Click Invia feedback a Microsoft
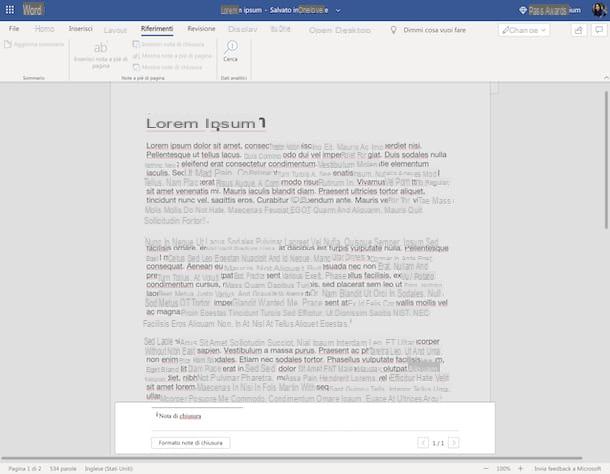 tap(568, 469)
